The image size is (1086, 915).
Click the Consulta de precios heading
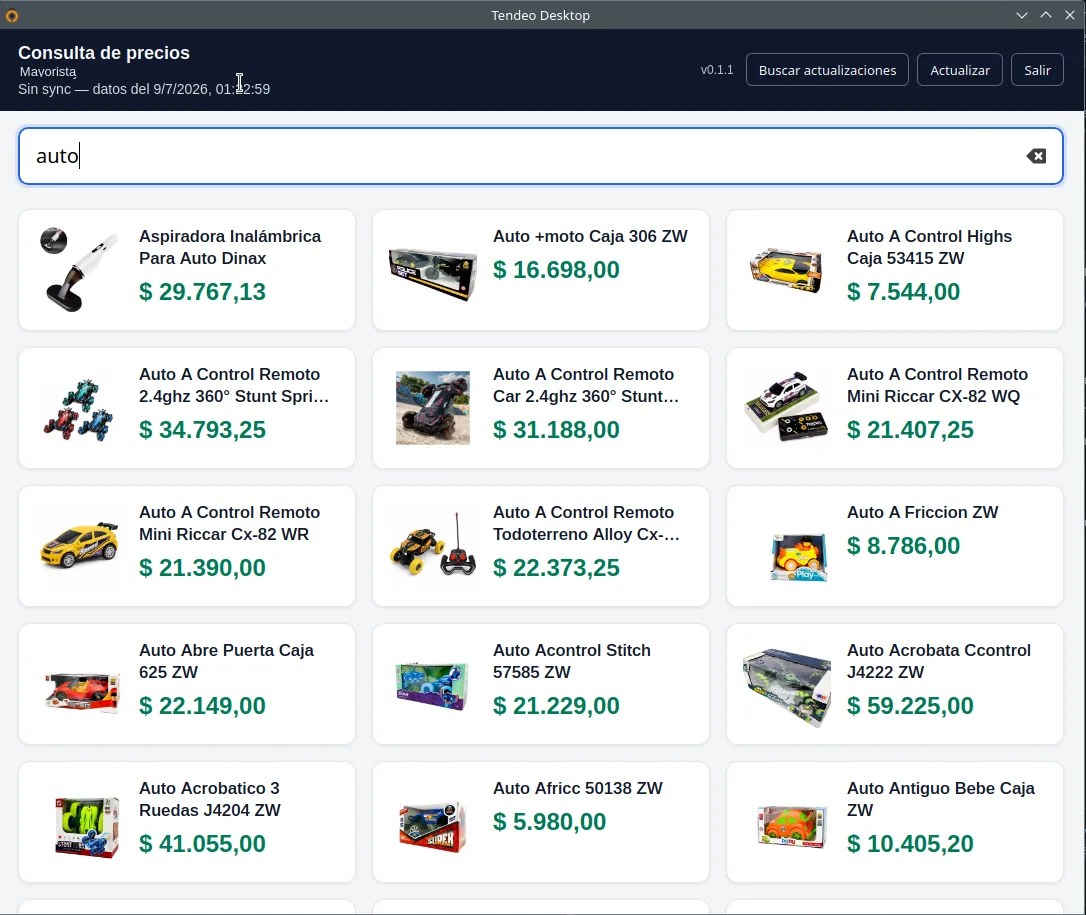pos(104,53)
